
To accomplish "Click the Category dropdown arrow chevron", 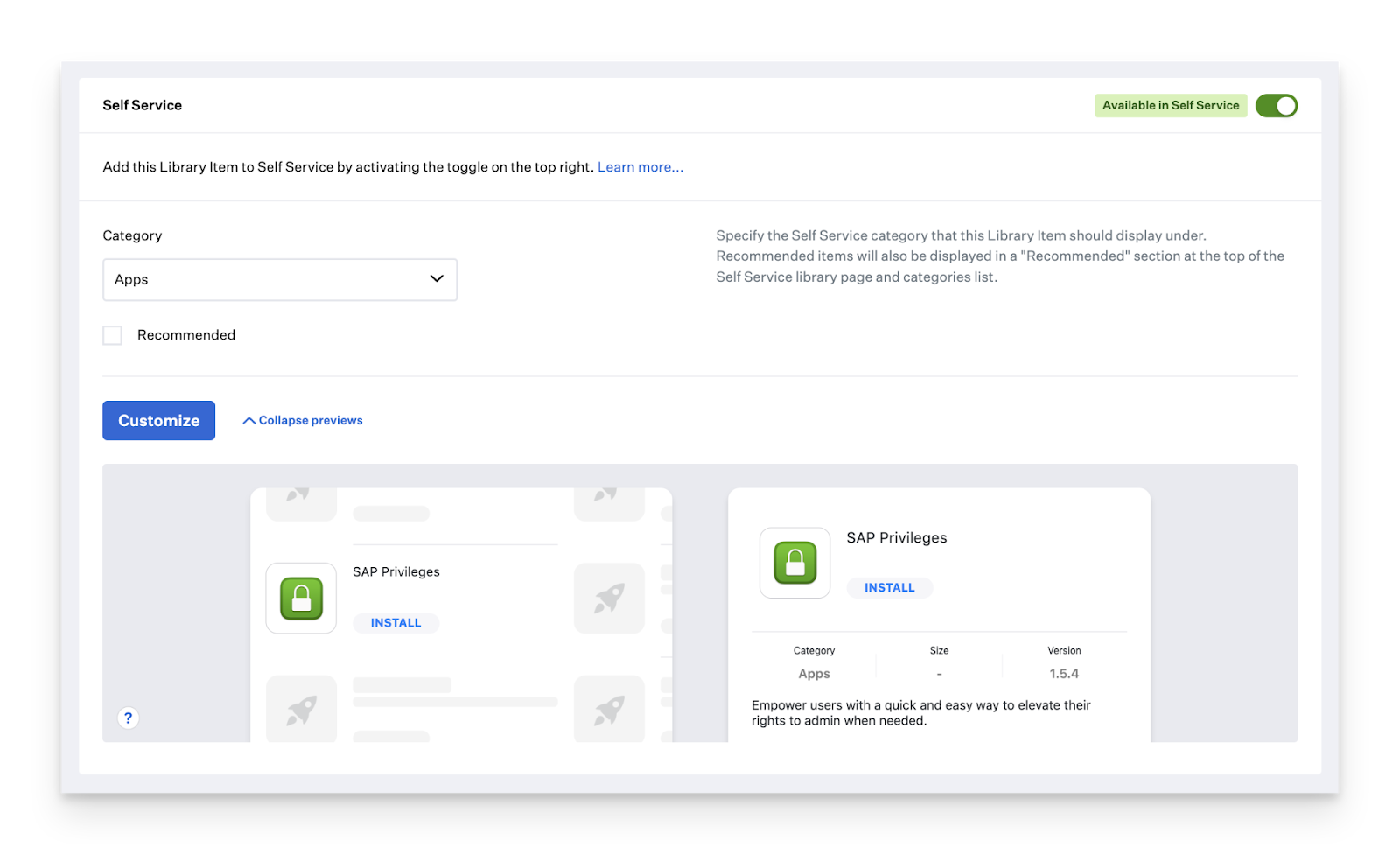I will click(x=437, y=279).
